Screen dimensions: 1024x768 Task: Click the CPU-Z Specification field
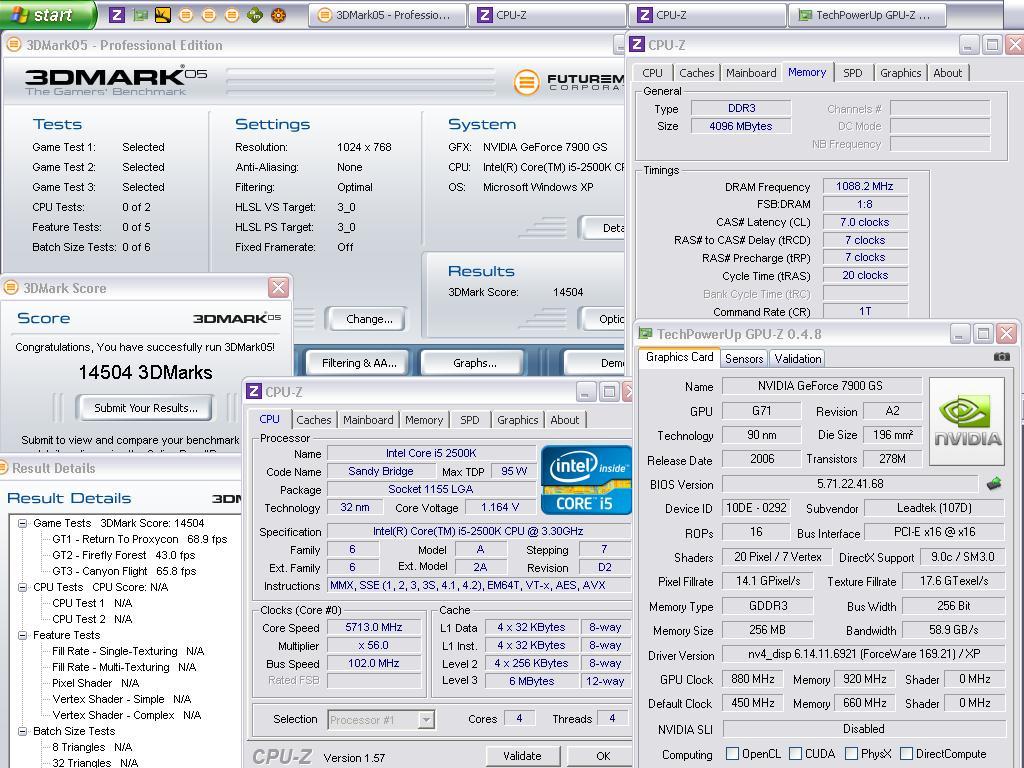pos(479,532)
